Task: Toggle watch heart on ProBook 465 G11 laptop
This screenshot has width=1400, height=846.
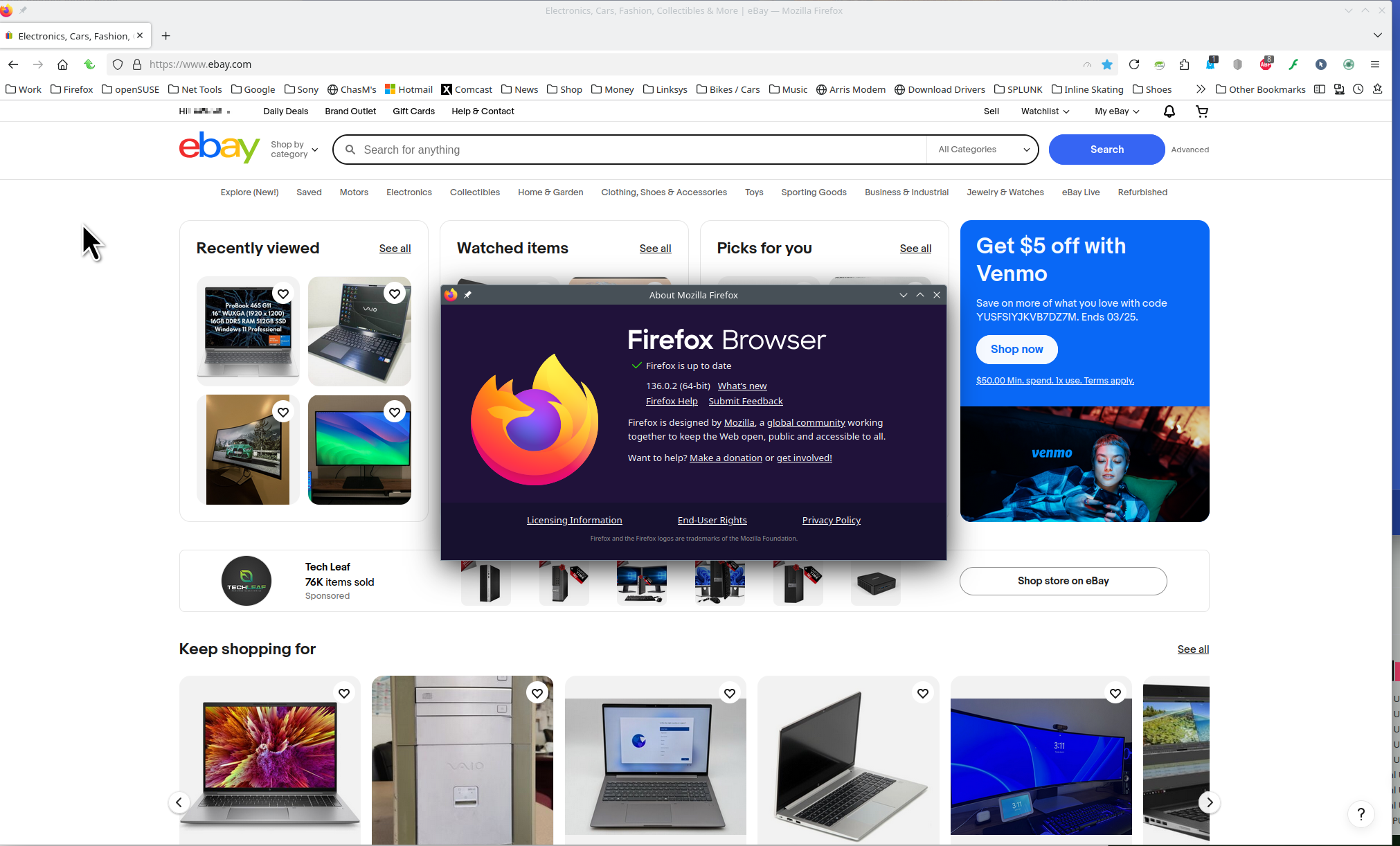Action: (282, 294)
